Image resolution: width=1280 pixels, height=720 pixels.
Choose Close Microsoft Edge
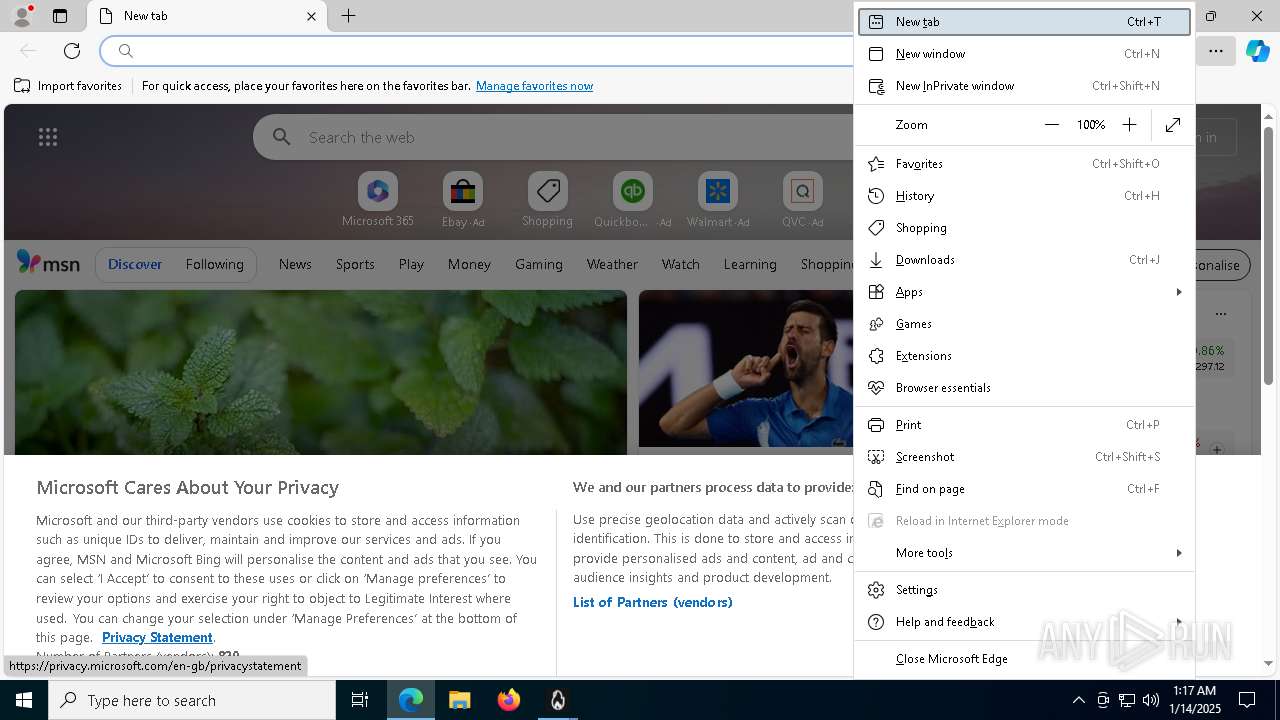pos(1024,659)
